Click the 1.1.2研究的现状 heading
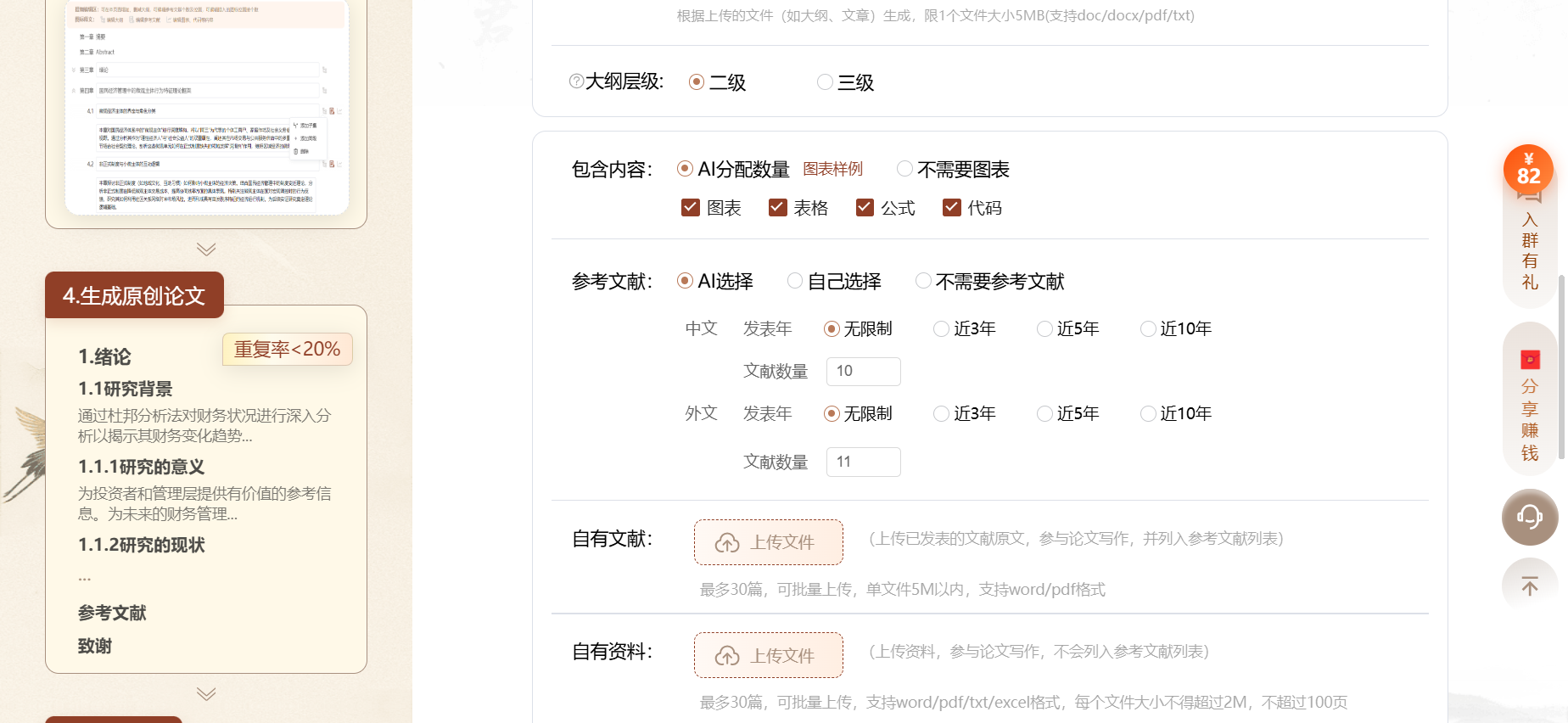This screenshot has height=723, width=1568. 142,545
